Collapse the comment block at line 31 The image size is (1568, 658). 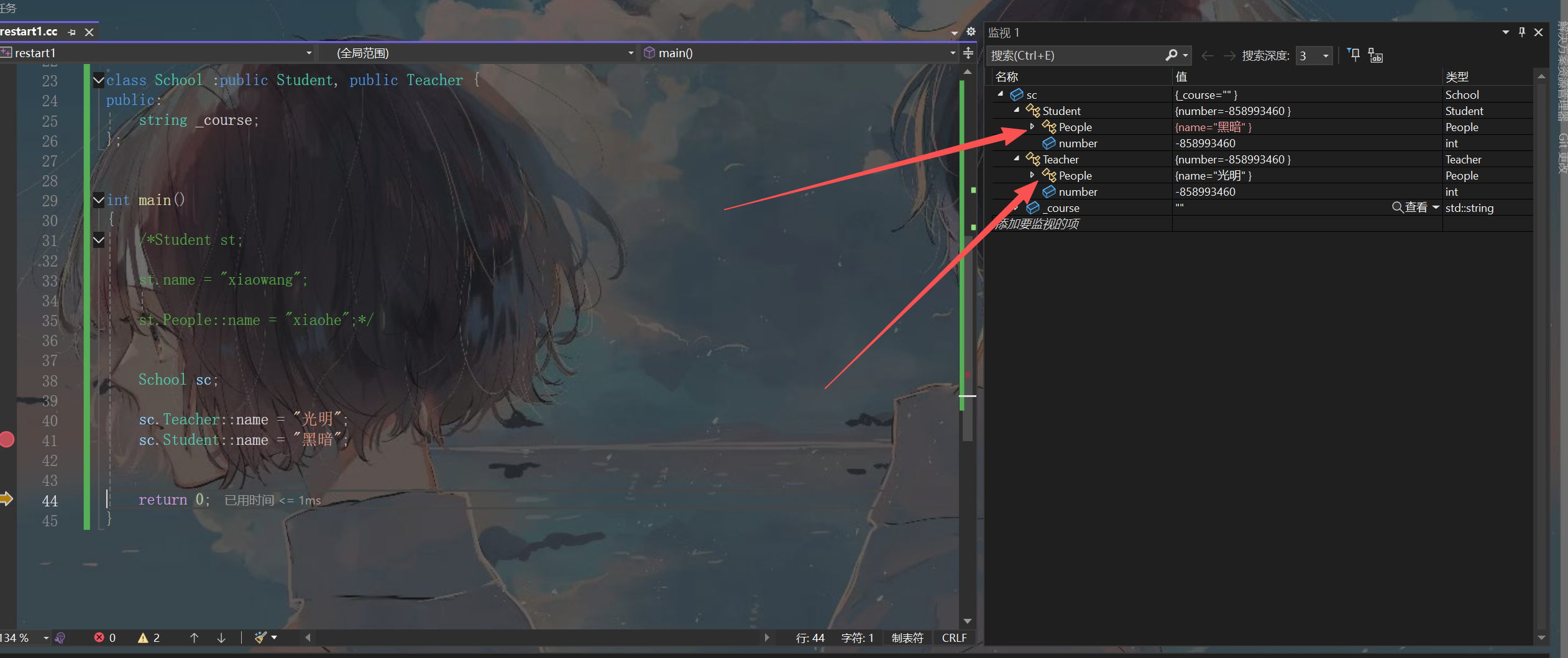coord(98,239)
